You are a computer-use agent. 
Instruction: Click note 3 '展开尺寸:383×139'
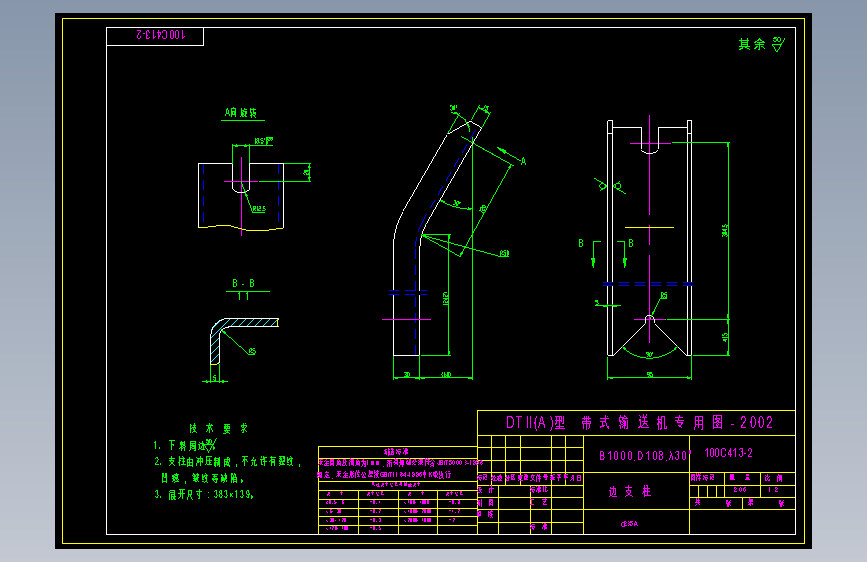point(211,495)
